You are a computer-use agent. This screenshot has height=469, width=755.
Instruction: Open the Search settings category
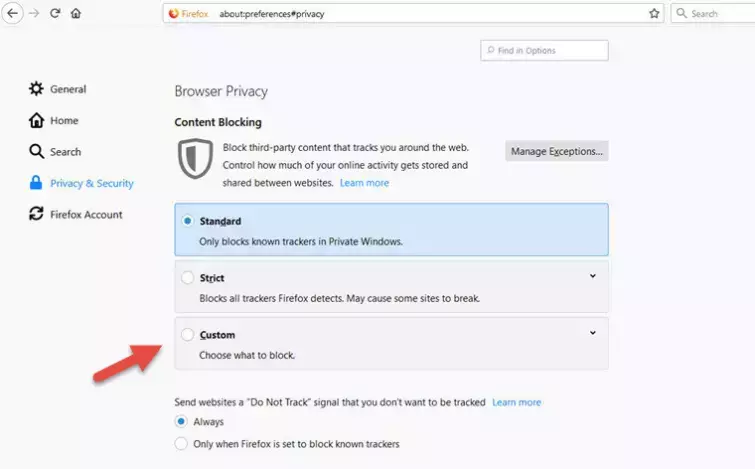65,152
